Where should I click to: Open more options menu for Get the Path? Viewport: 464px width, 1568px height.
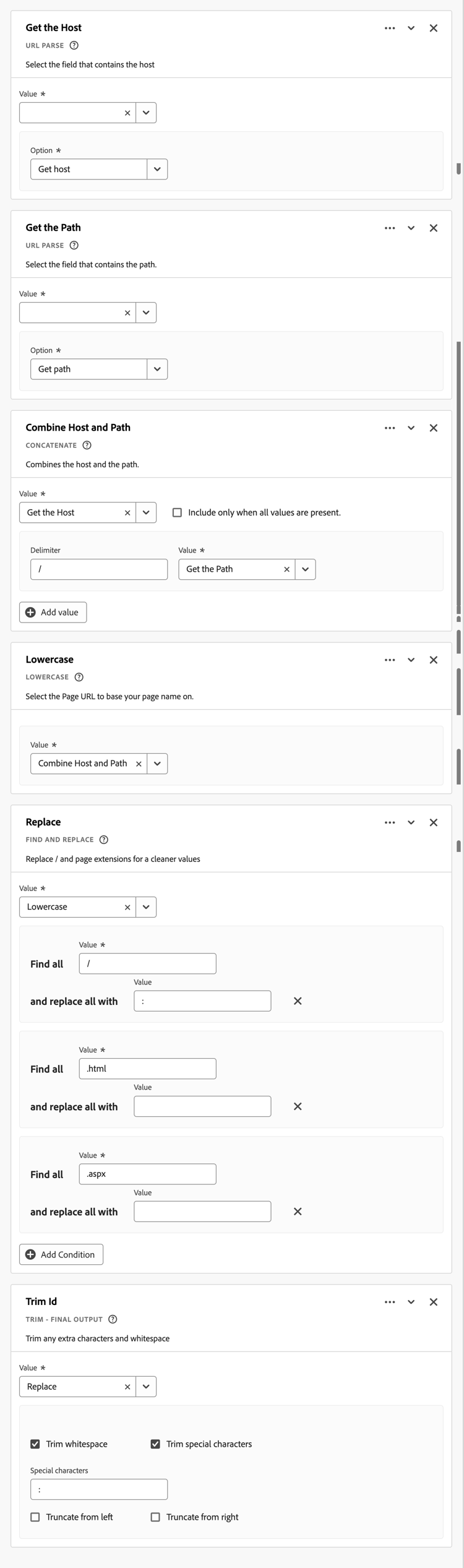(x=390, y=228)
